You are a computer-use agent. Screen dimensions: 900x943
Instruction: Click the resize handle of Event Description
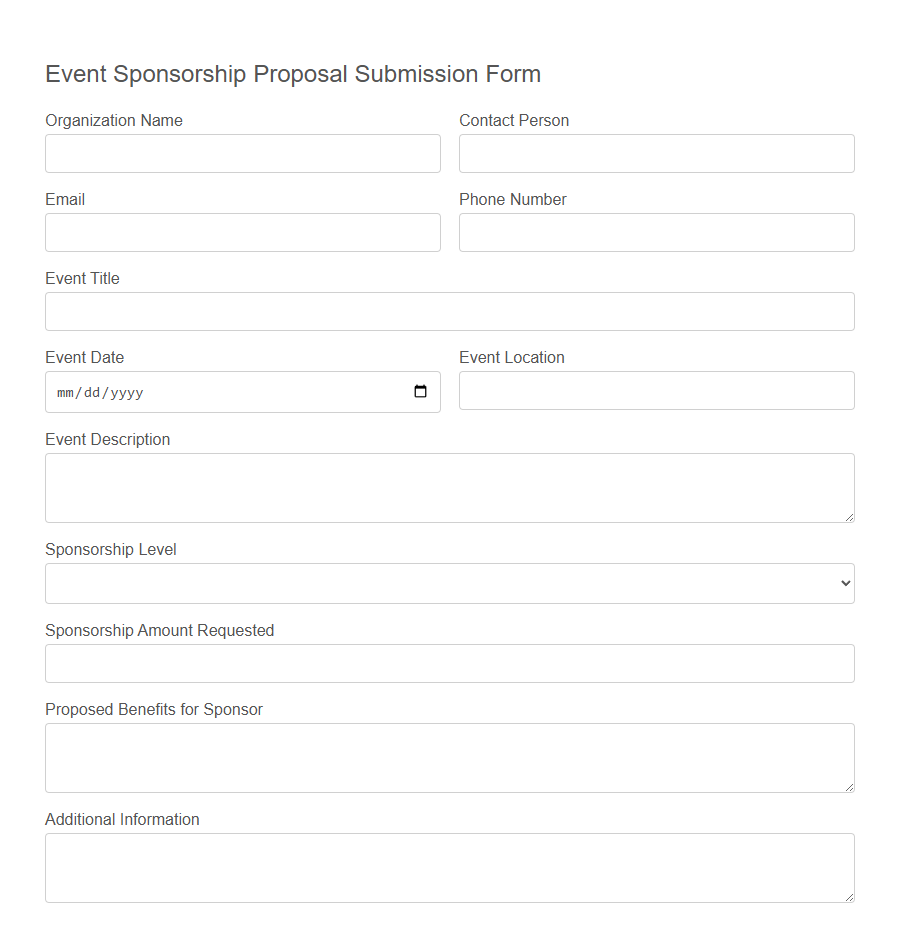(851, 518)
